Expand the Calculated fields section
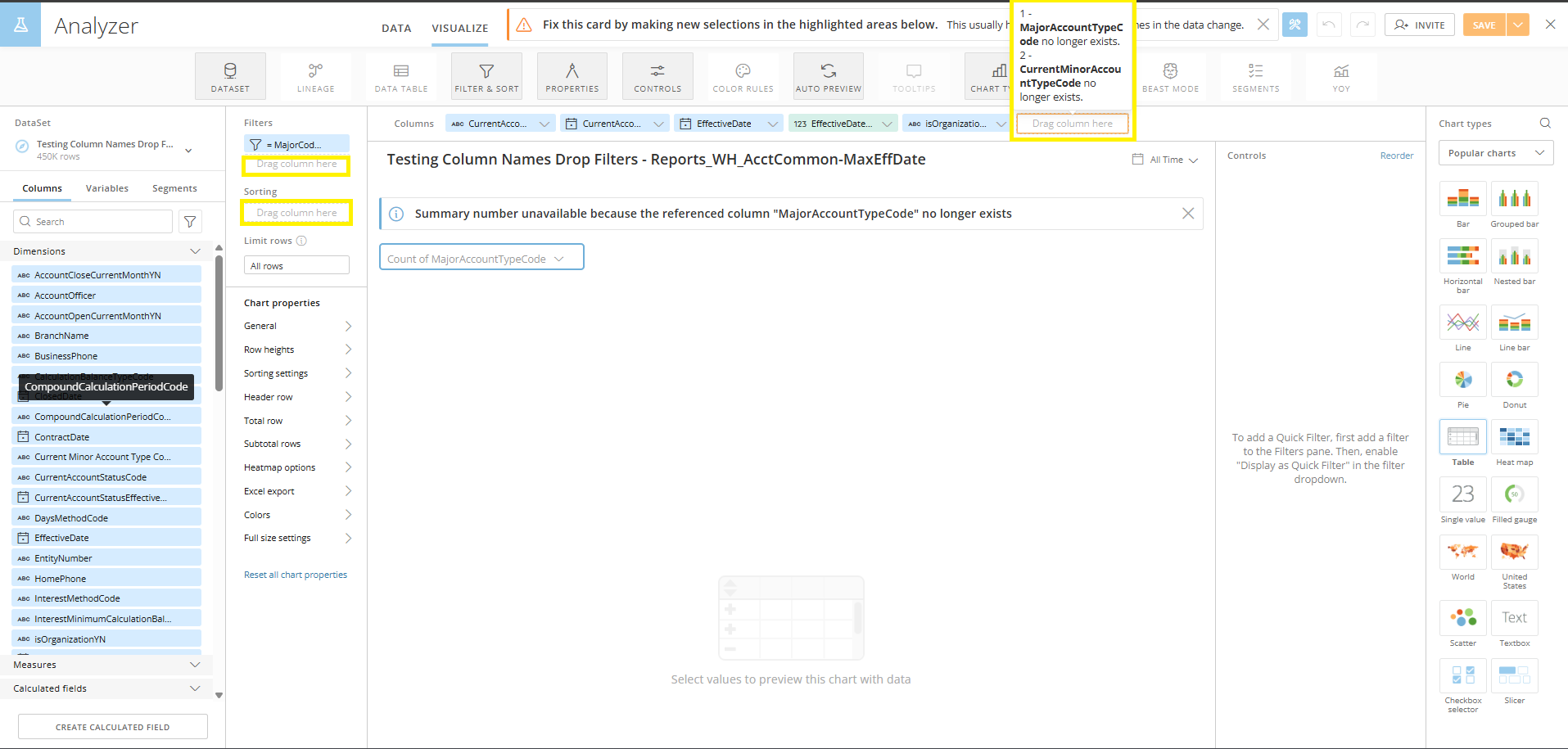Image resolution: width=1568 pixels, height=749 pixels. tap(195, 688)
